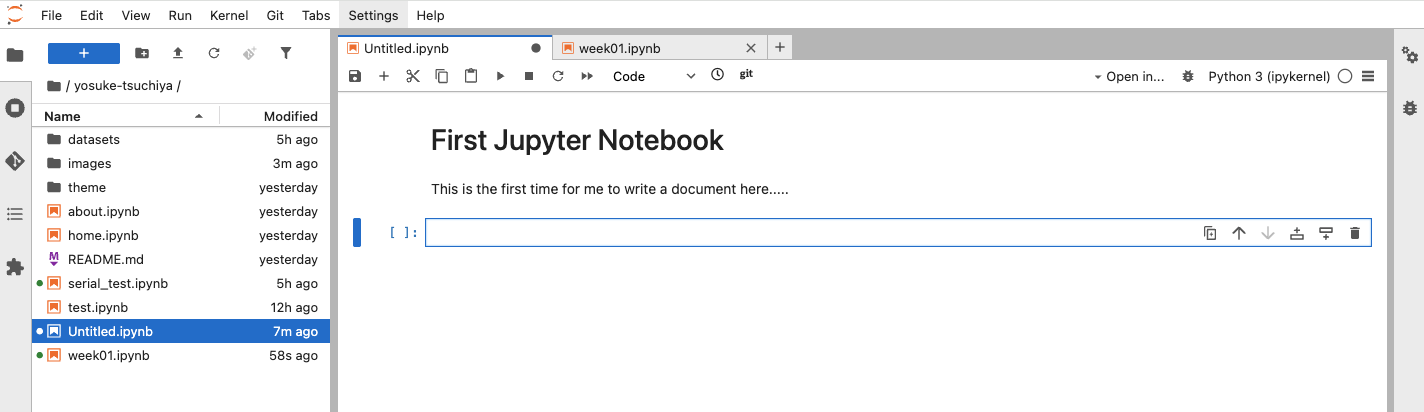
Task: Expand the Open in... dropdown
Action: 1129,76
